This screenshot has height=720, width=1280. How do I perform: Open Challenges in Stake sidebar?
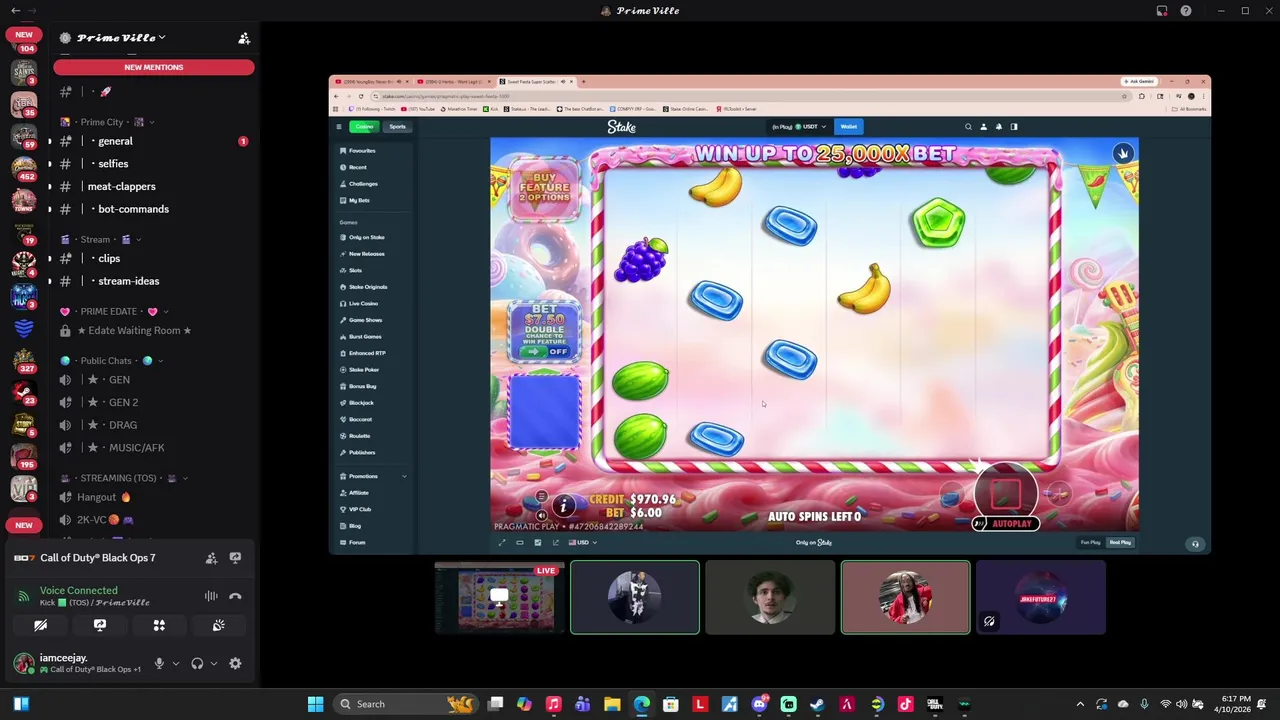coord(374,184)
